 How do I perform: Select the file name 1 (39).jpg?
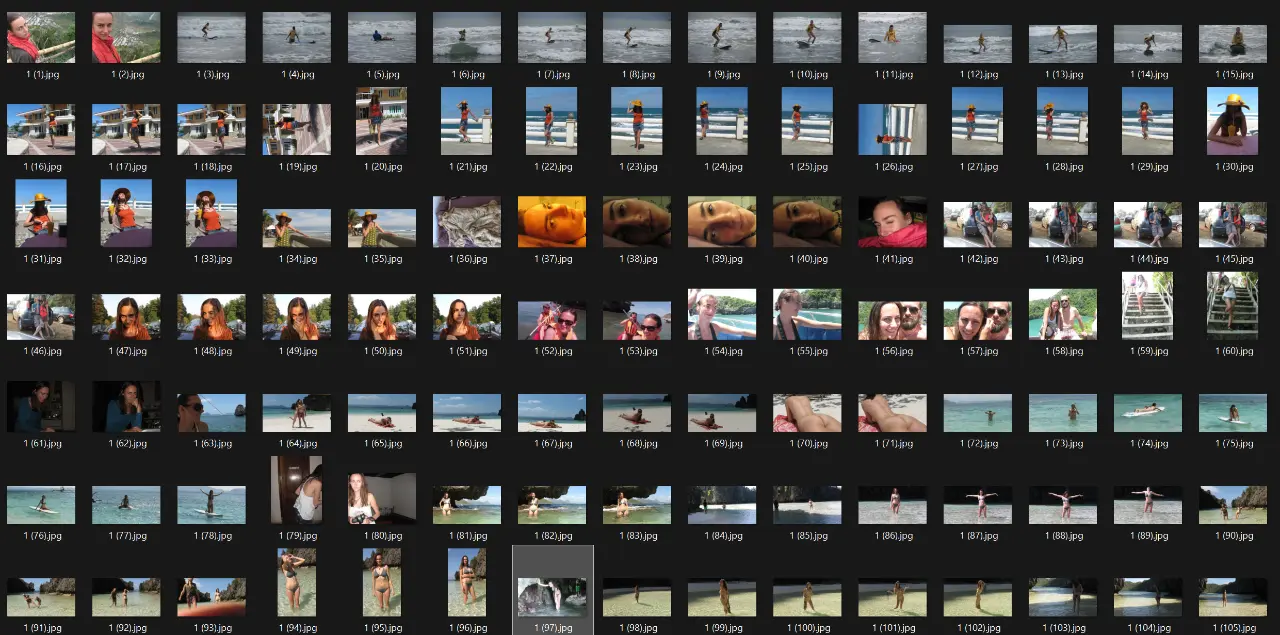pos(722,259)
